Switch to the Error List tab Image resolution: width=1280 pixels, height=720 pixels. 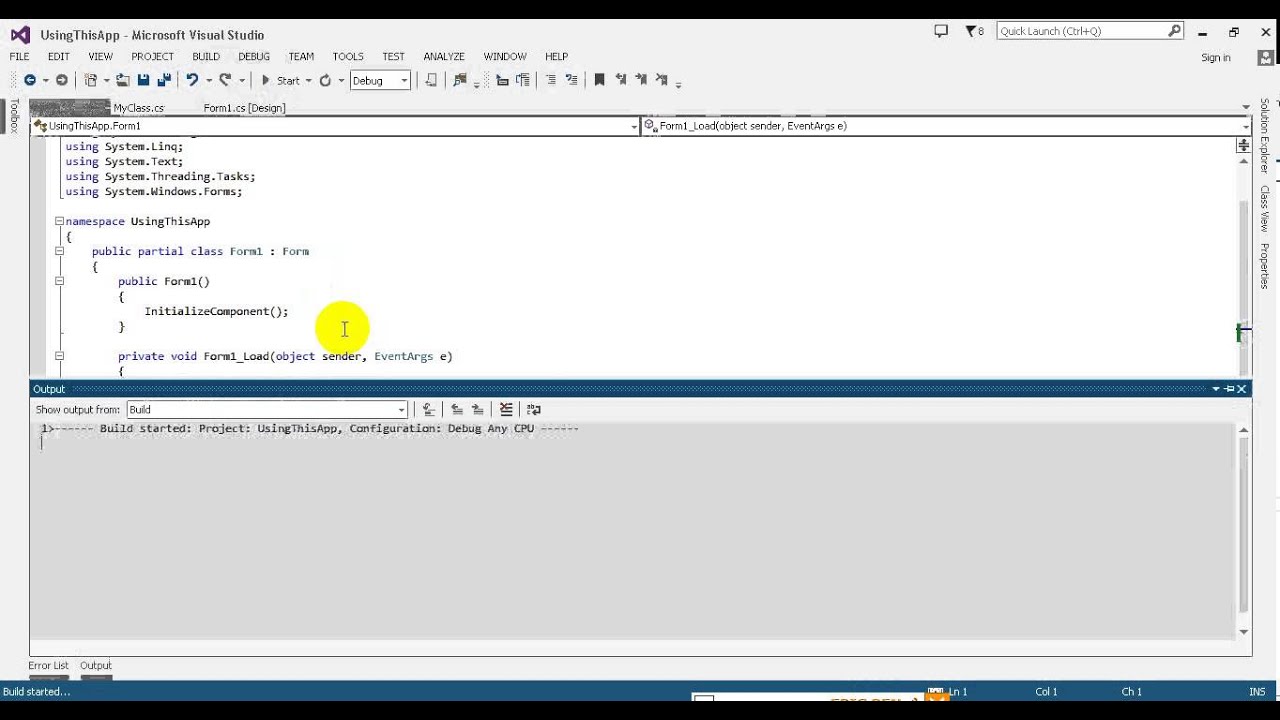coord(48,665)
